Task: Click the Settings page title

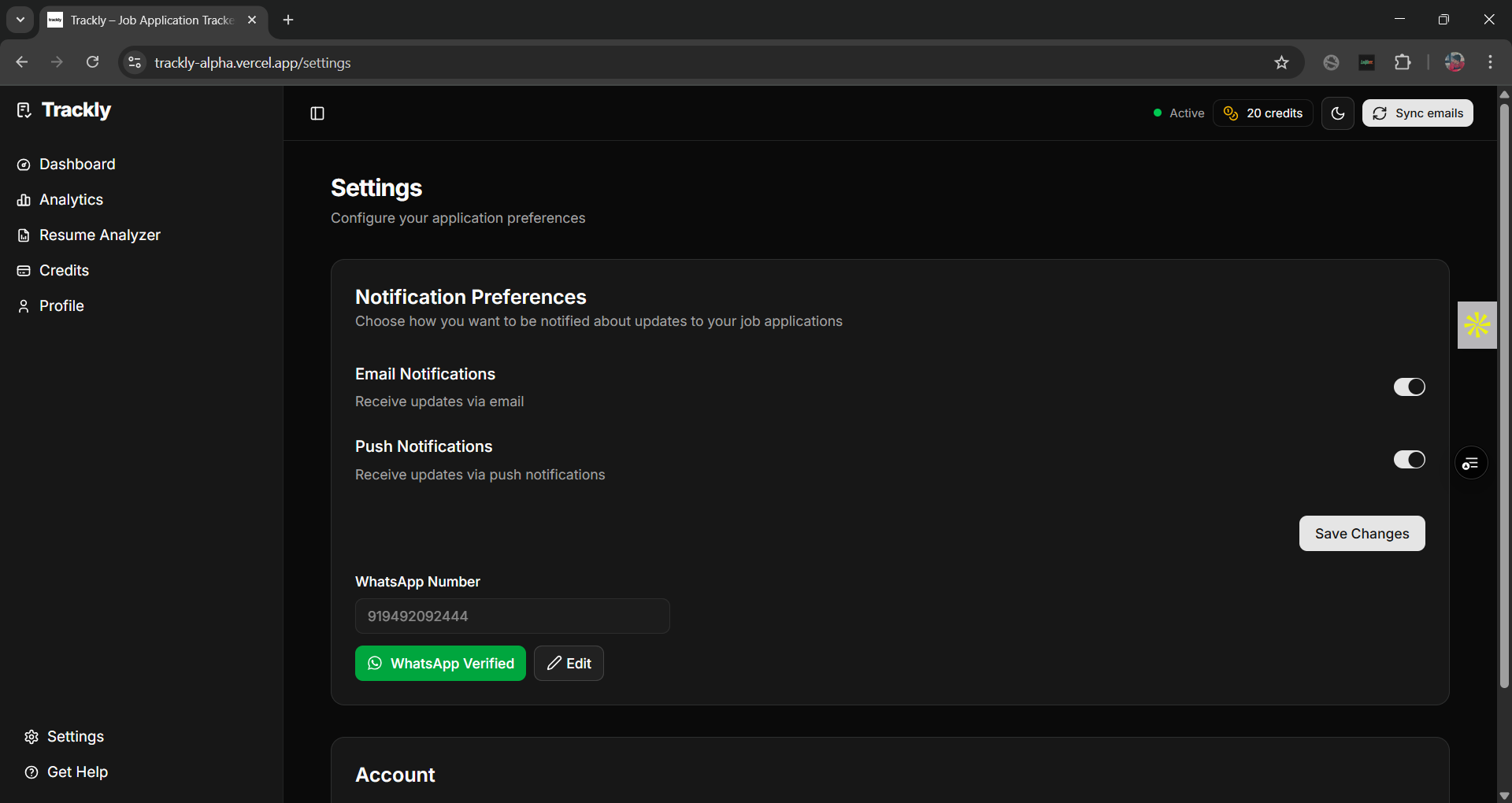Action: pos(376,188)
